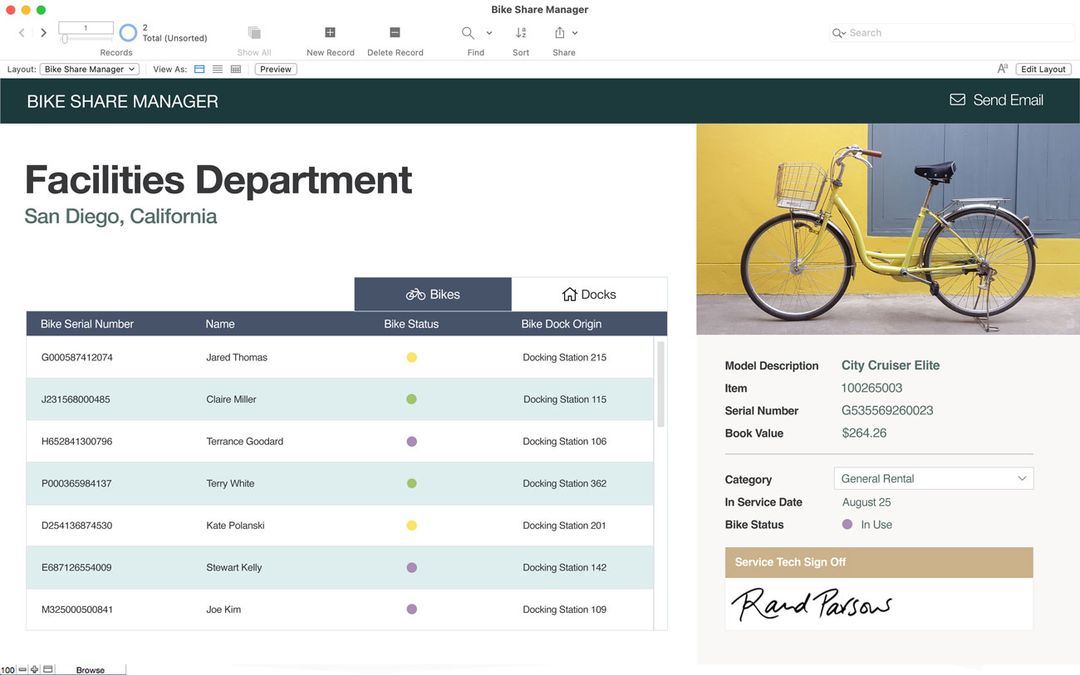The image size is (1080, 675).
Task: Click the Send Email envelope icon
Action: coord(956,99)
